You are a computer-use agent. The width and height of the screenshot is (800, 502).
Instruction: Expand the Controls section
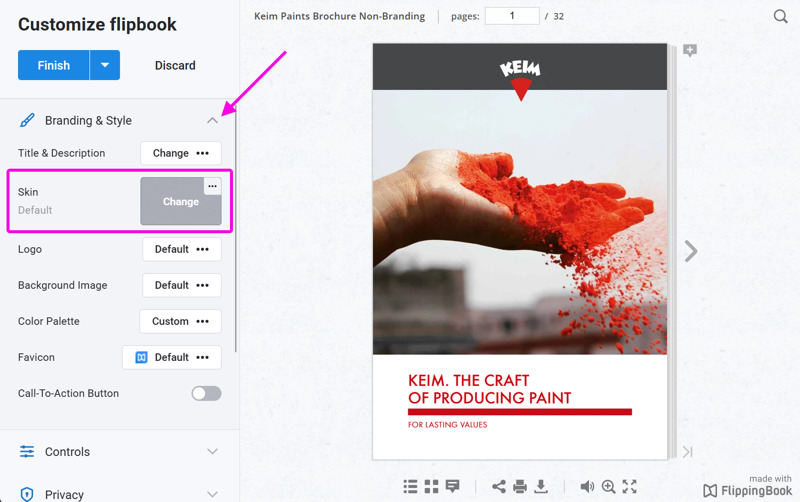click(x=212, y=451)
